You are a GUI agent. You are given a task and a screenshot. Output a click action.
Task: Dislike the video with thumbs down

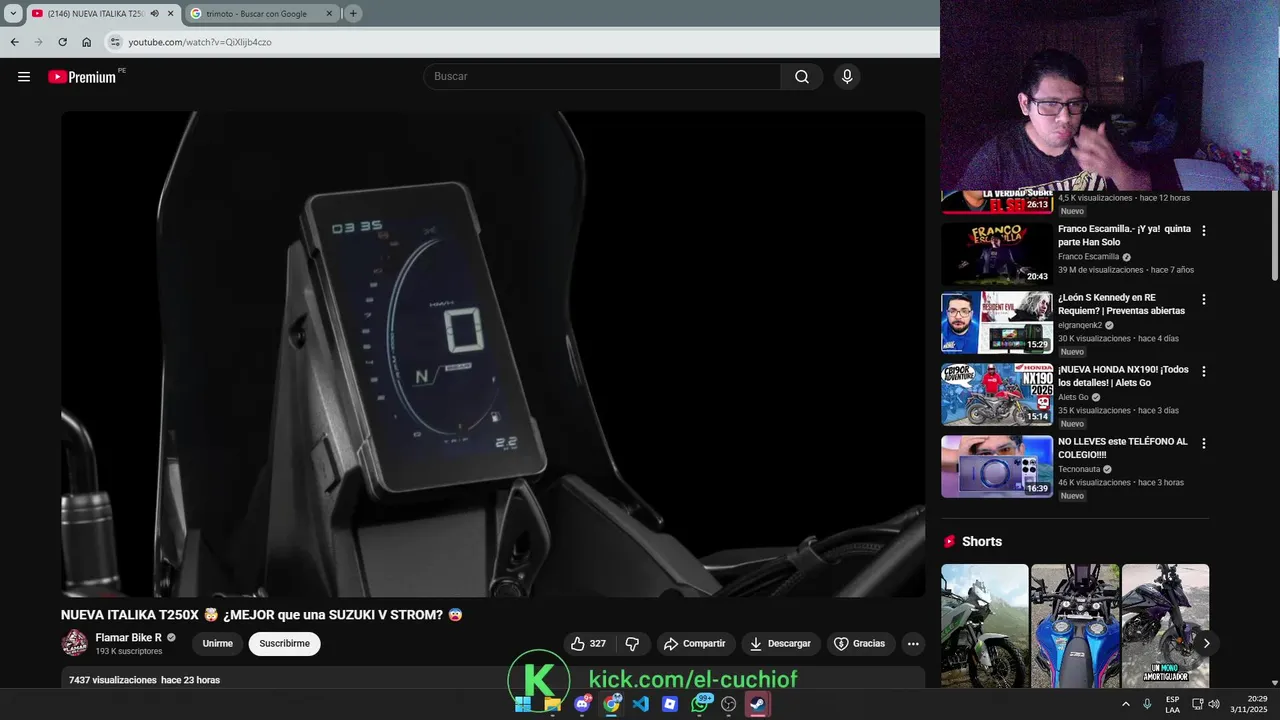[x=632, y=644]
